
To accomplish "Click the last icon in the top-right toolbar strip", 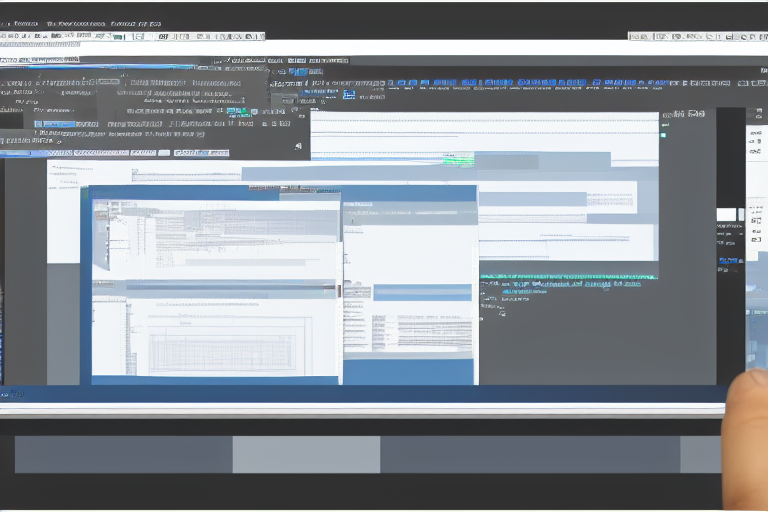I will [760, 36].
